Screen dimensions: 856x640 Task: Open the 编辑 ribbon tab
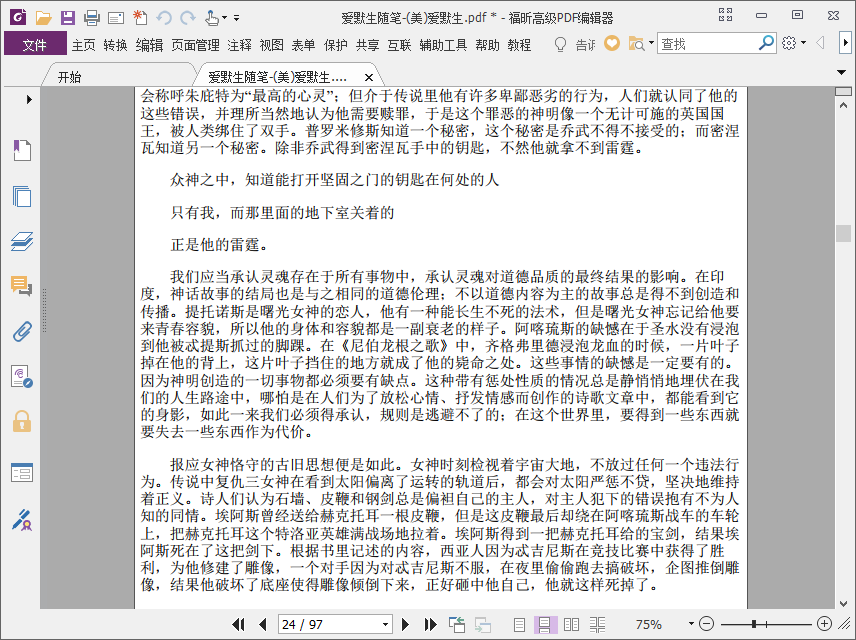click(149, 45)
